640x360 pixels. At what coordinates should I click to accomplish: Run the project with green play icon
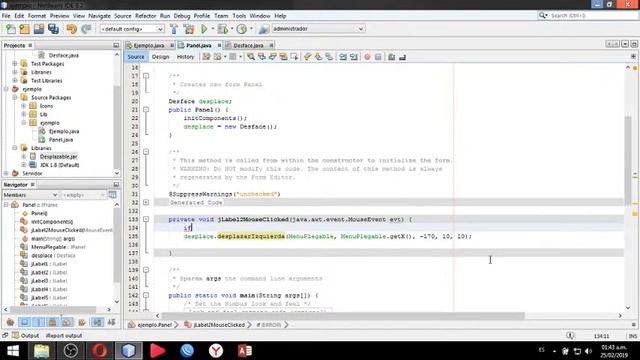click(204, 29)
